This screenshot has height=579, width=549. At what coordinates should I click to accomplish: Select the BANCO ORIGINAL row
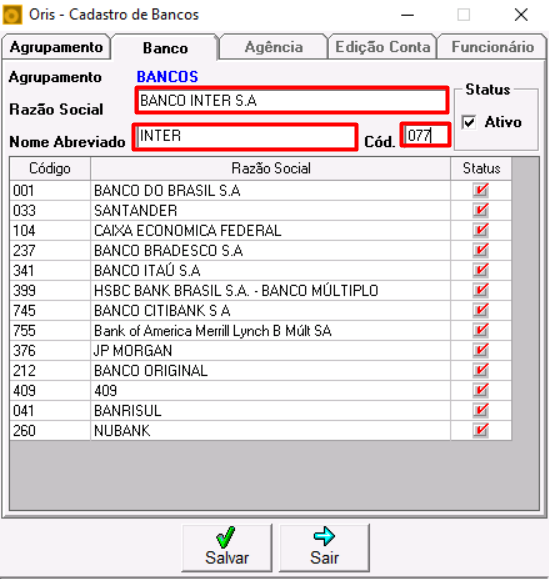point(261,370)
